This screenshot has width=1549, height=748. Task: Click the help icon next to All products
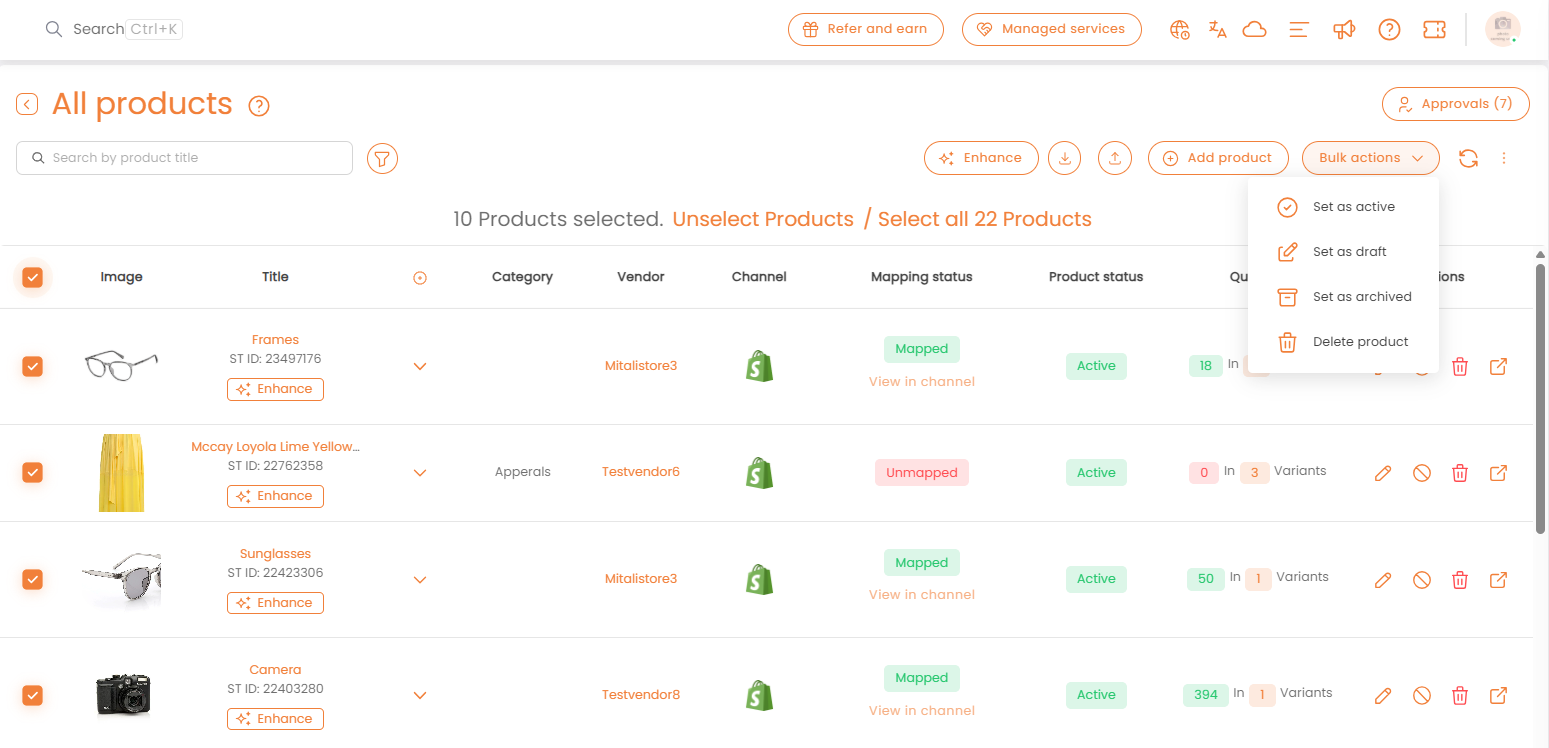pyautogui.click(x=259, y=105)
